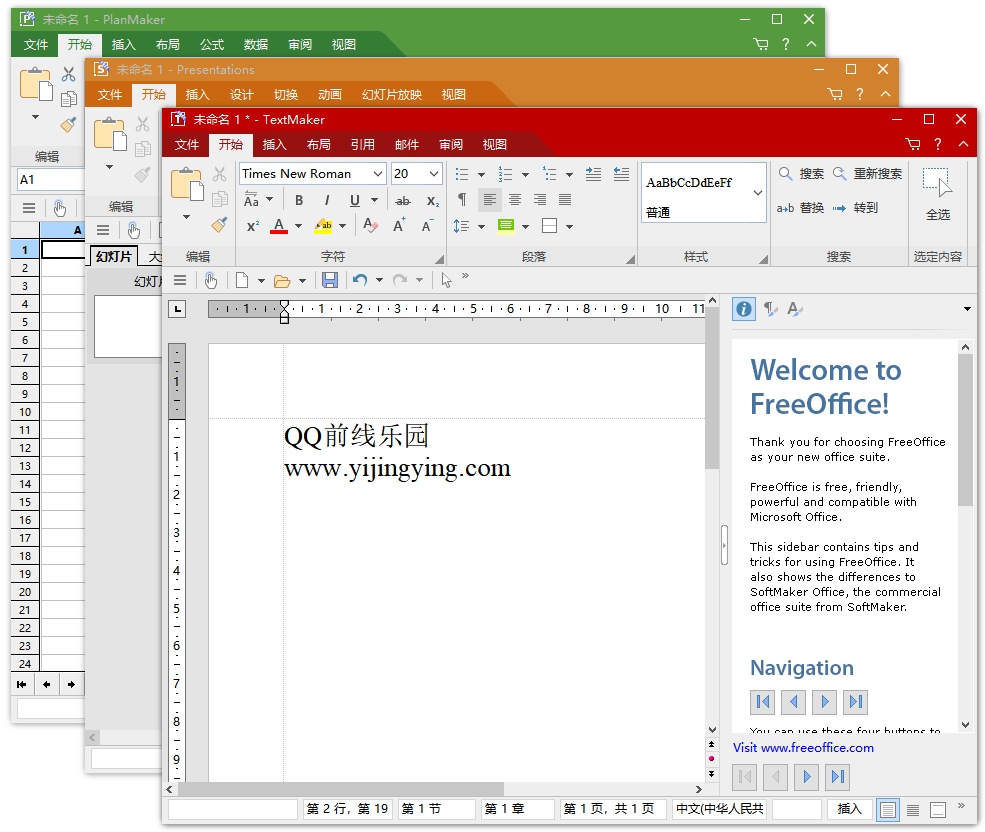Click the save floppy disk icon

coord(330,280)
